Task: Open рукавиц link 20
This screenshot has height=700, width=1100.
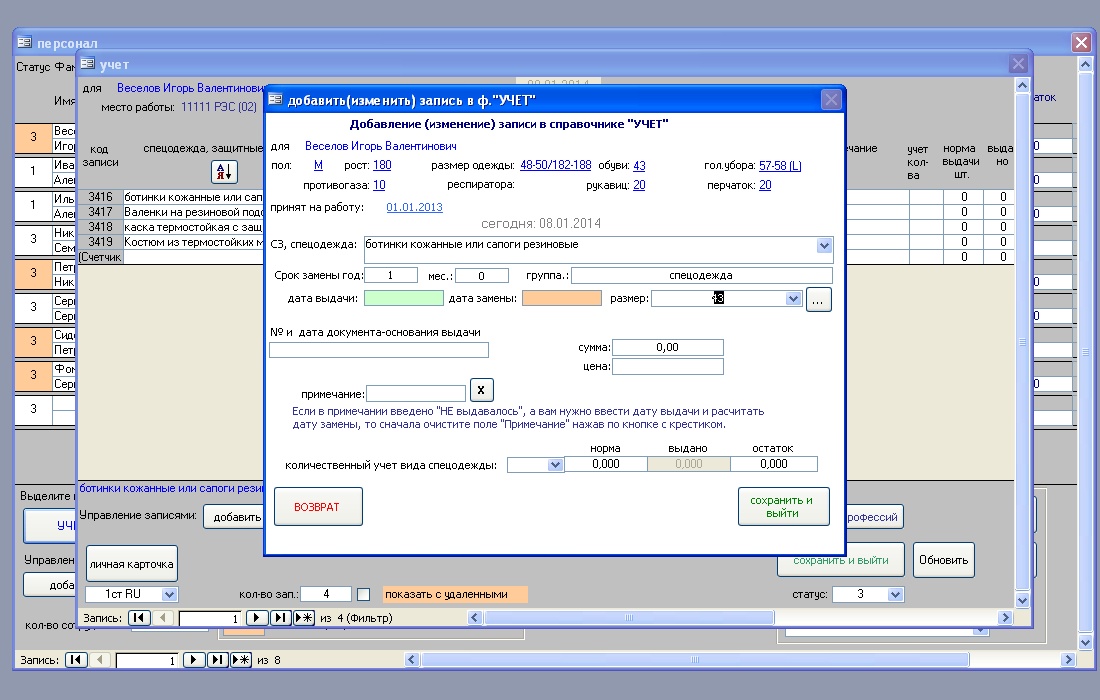Action: tap(639, 185)
